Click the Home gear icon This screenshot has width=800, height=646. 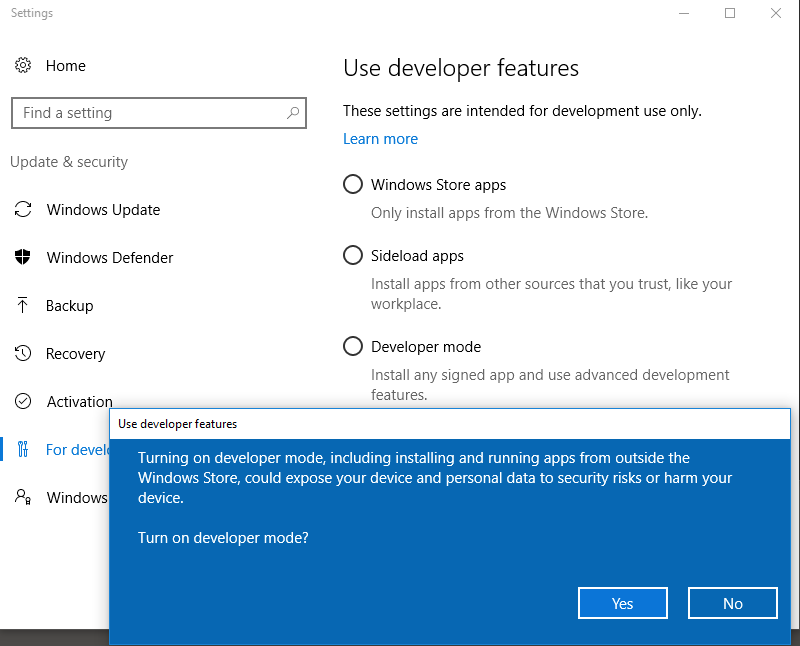coord(23,66)
